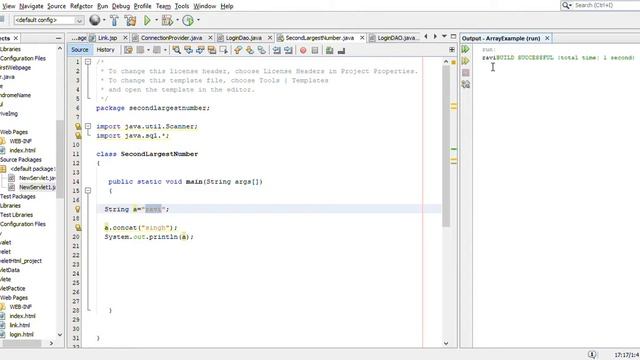Clean and build project icon
Viewport: 640px width, 360px height.
click(x=130, y=20)
